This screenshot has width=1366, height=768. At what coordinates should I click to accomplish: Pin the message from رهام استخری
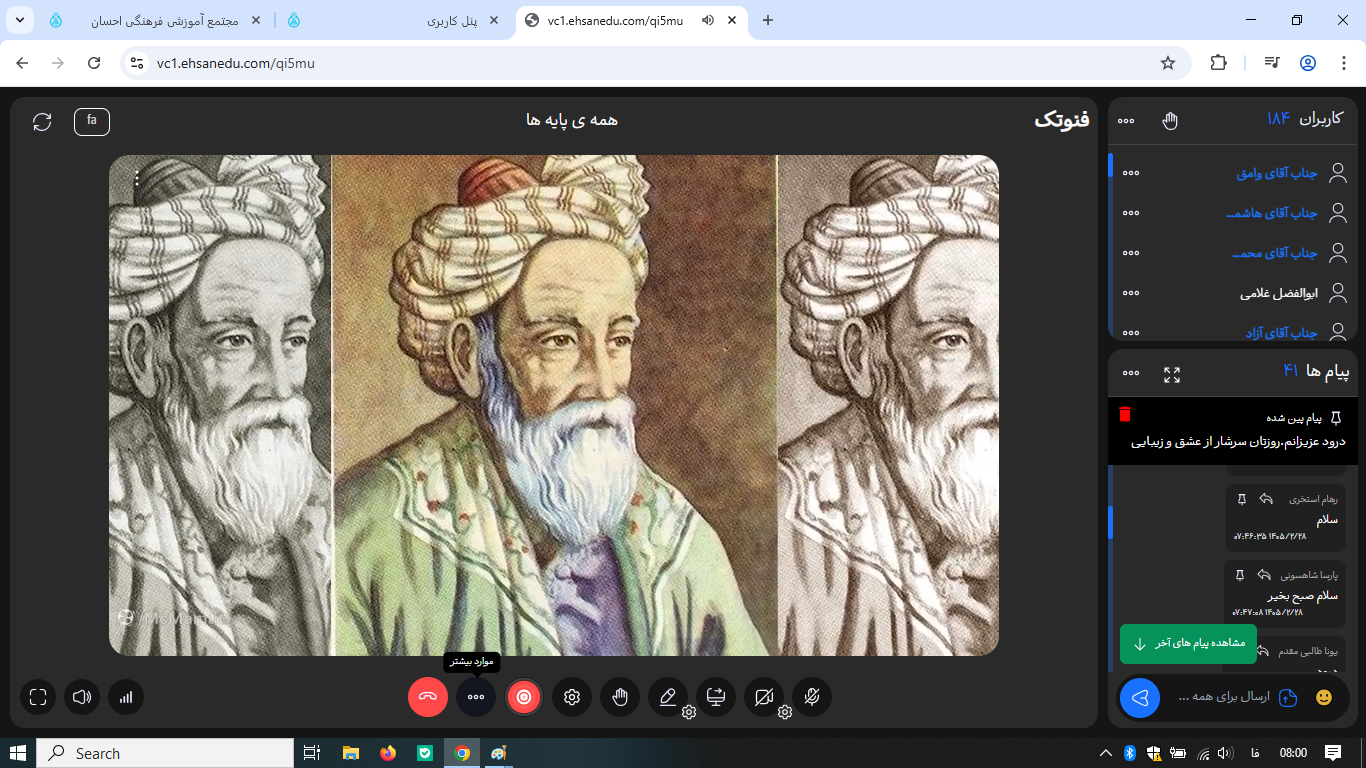pos(1242,499)
